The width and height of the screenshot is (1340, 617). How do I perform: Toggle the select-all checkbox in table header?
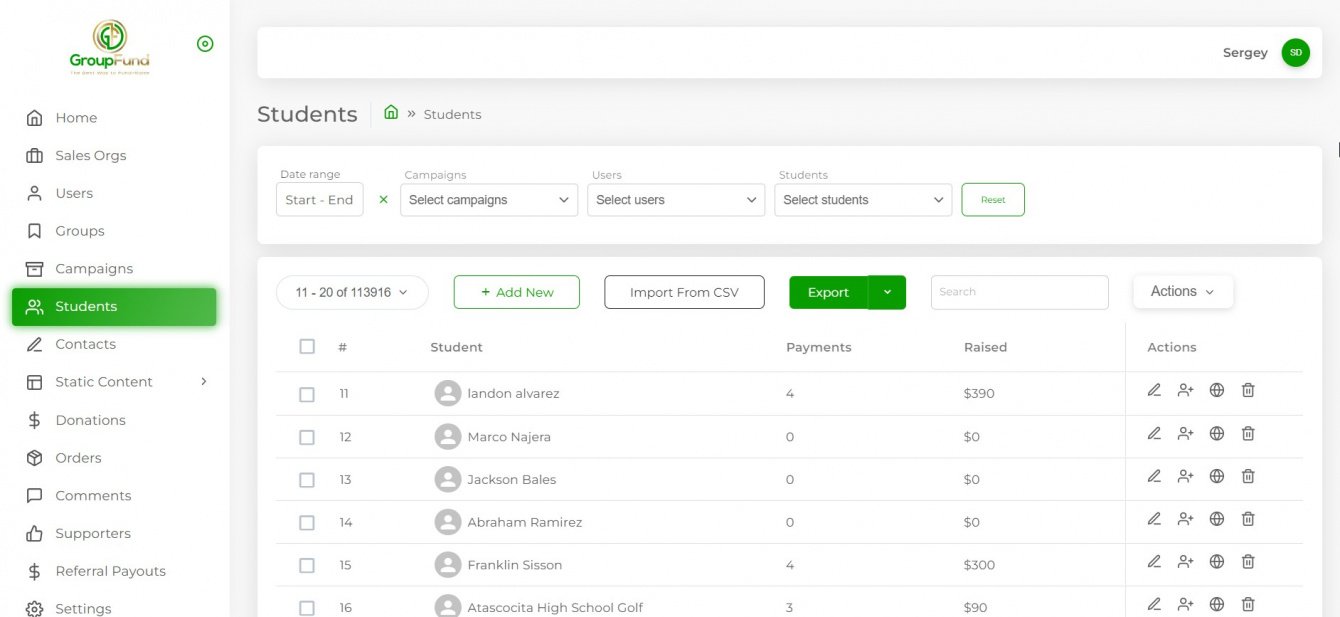pyautogui.click(x=307, y=347)
